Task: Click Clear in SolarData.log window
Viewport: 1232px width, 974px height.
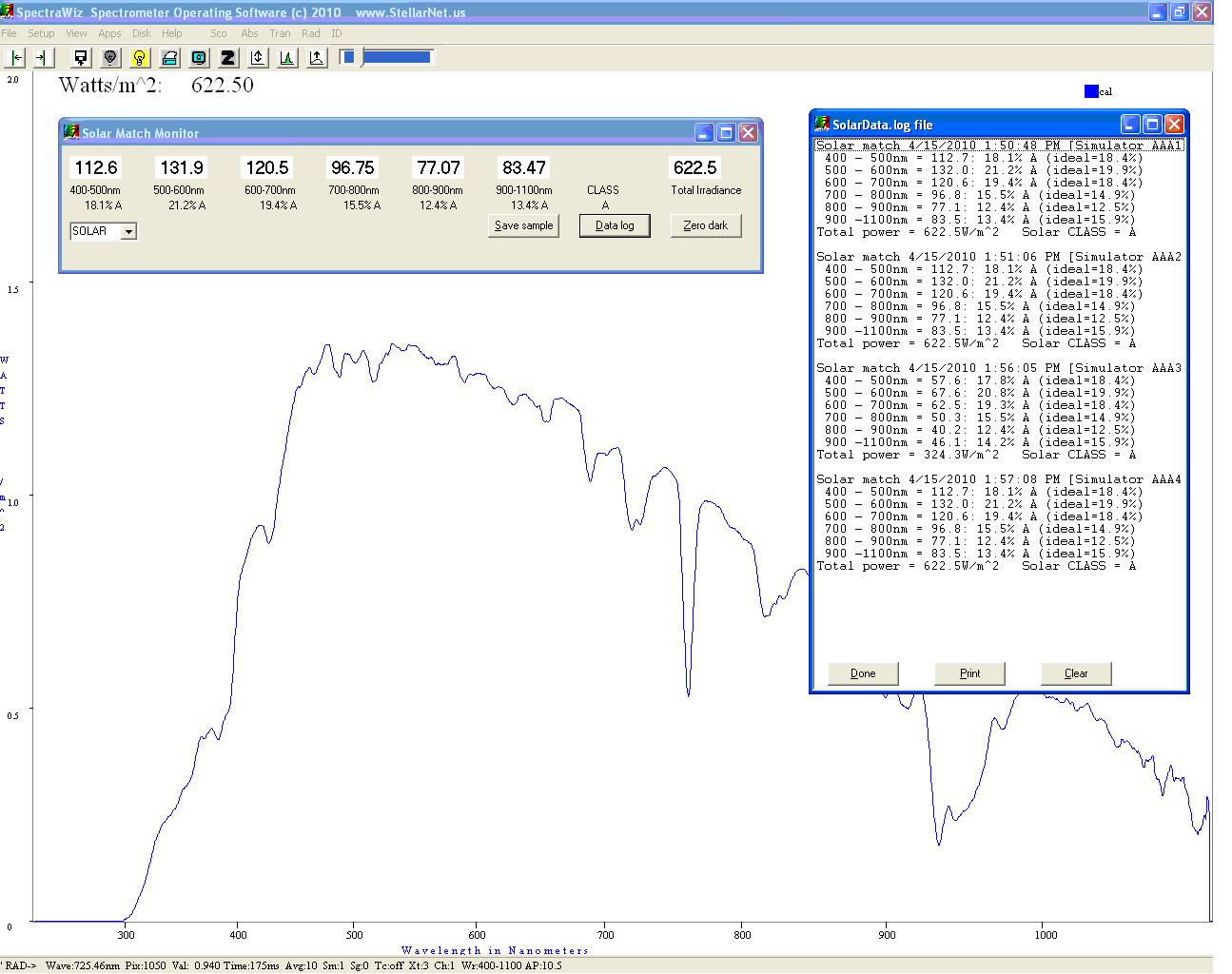Action: (1076, 673)
